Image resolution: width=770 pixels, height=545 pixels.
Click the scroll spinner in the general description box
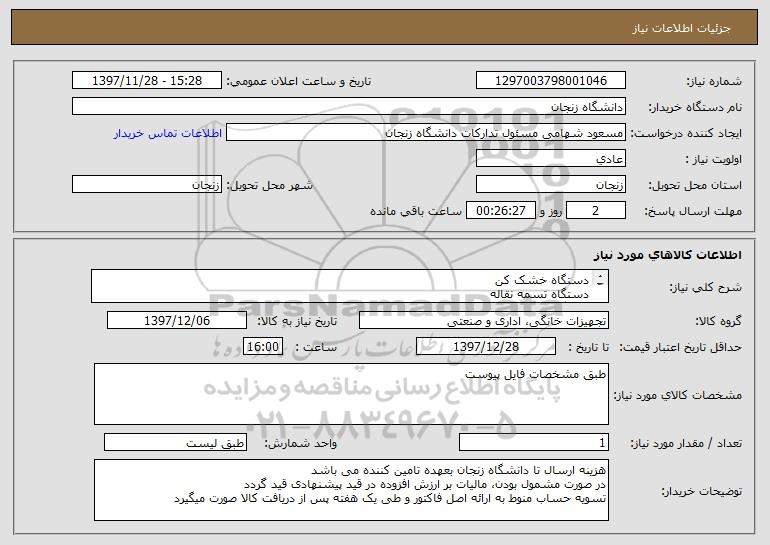click(600, 280)
